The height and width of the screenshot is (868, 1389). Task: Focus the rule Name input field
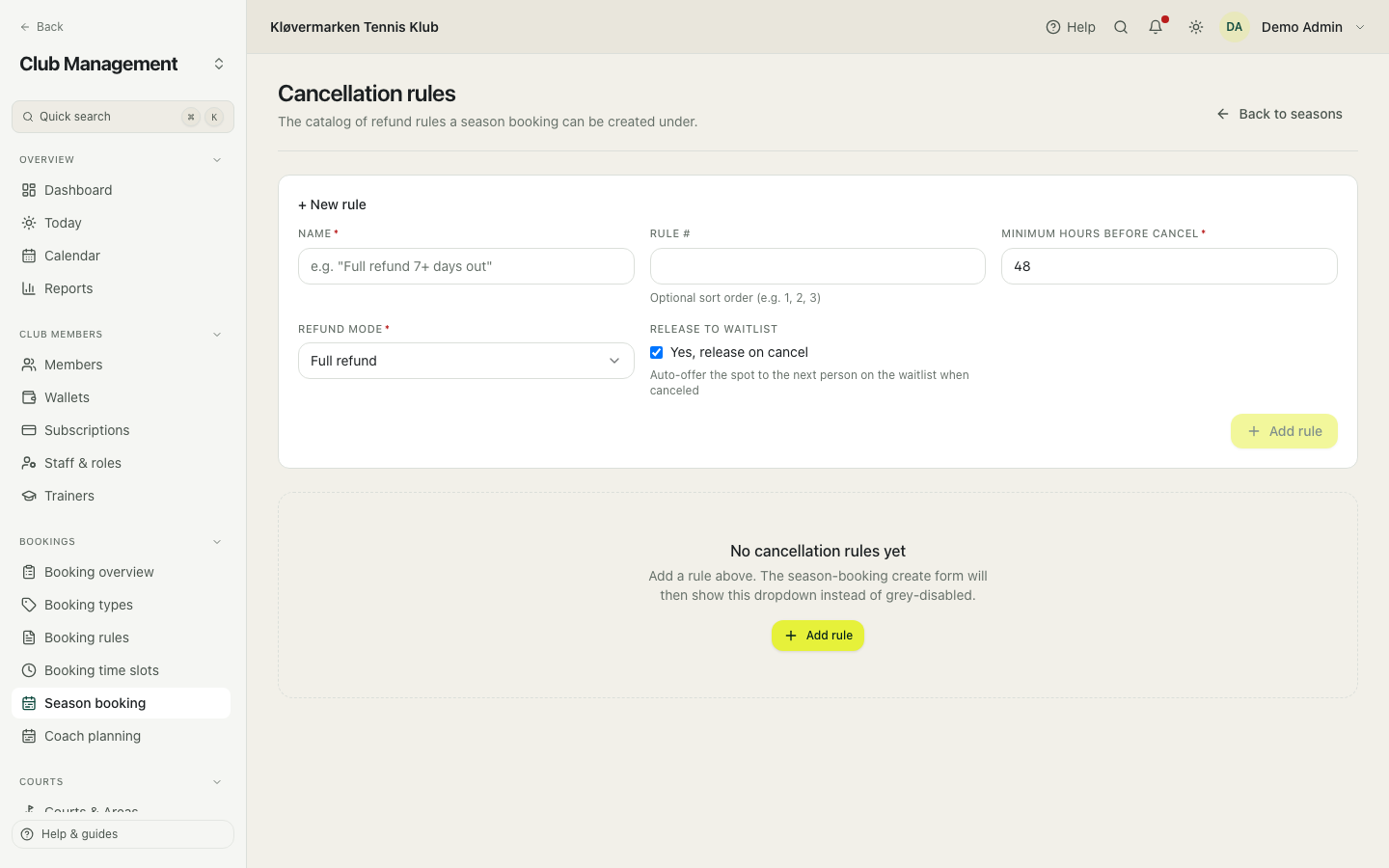point(466,266)
